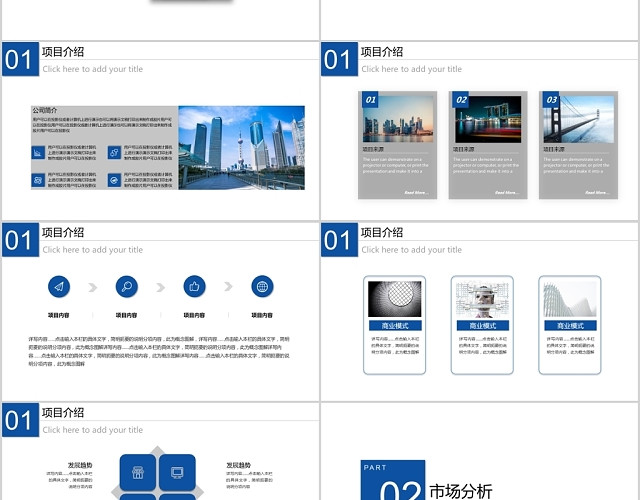
Task: Click subtitle placeholder on skyscraper photo slide
Action: [x=93, y=69]
